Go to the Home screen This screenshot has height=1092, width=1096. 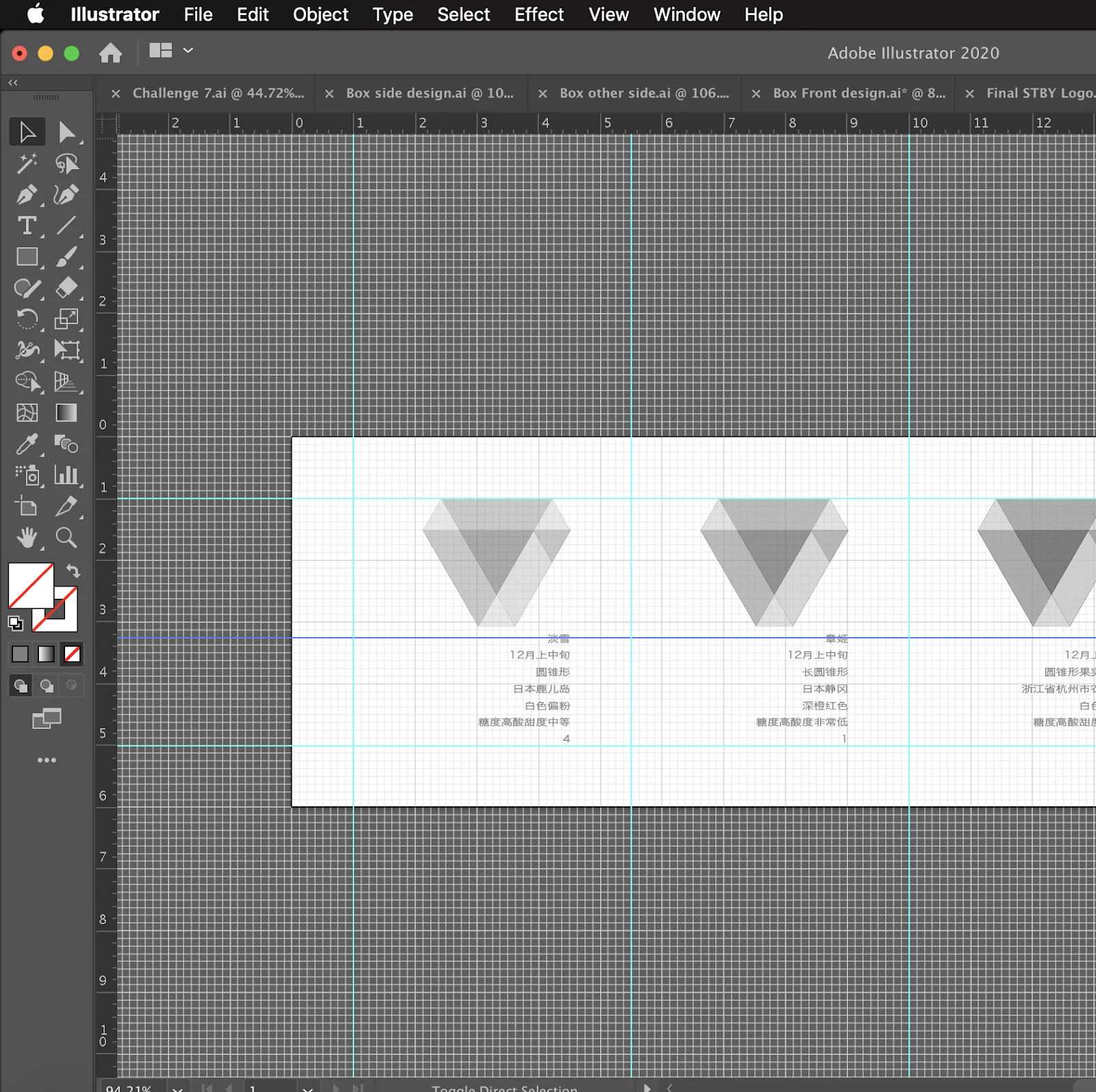[110, 53]
